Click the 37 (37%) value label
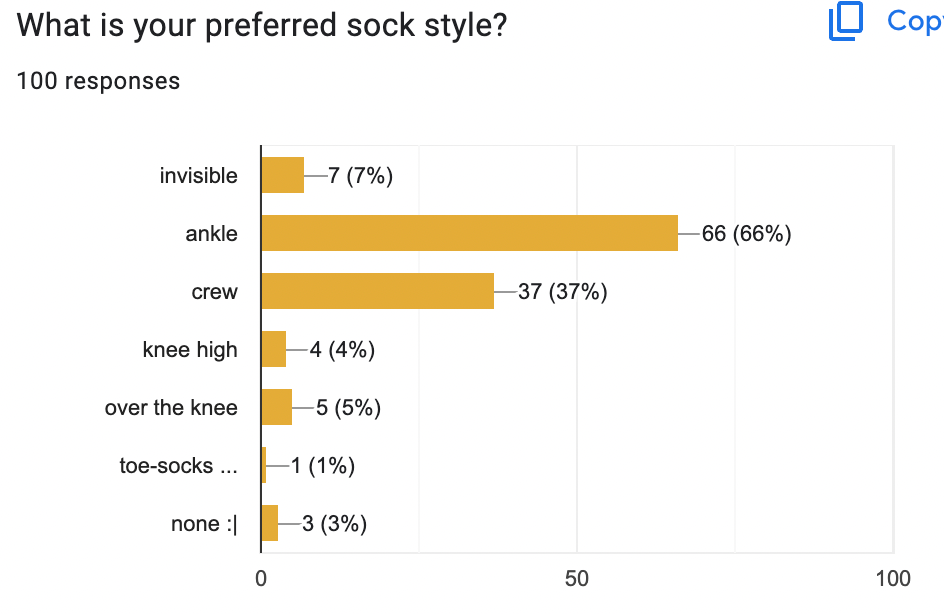 pyautogui.click(x=562, y=292)
